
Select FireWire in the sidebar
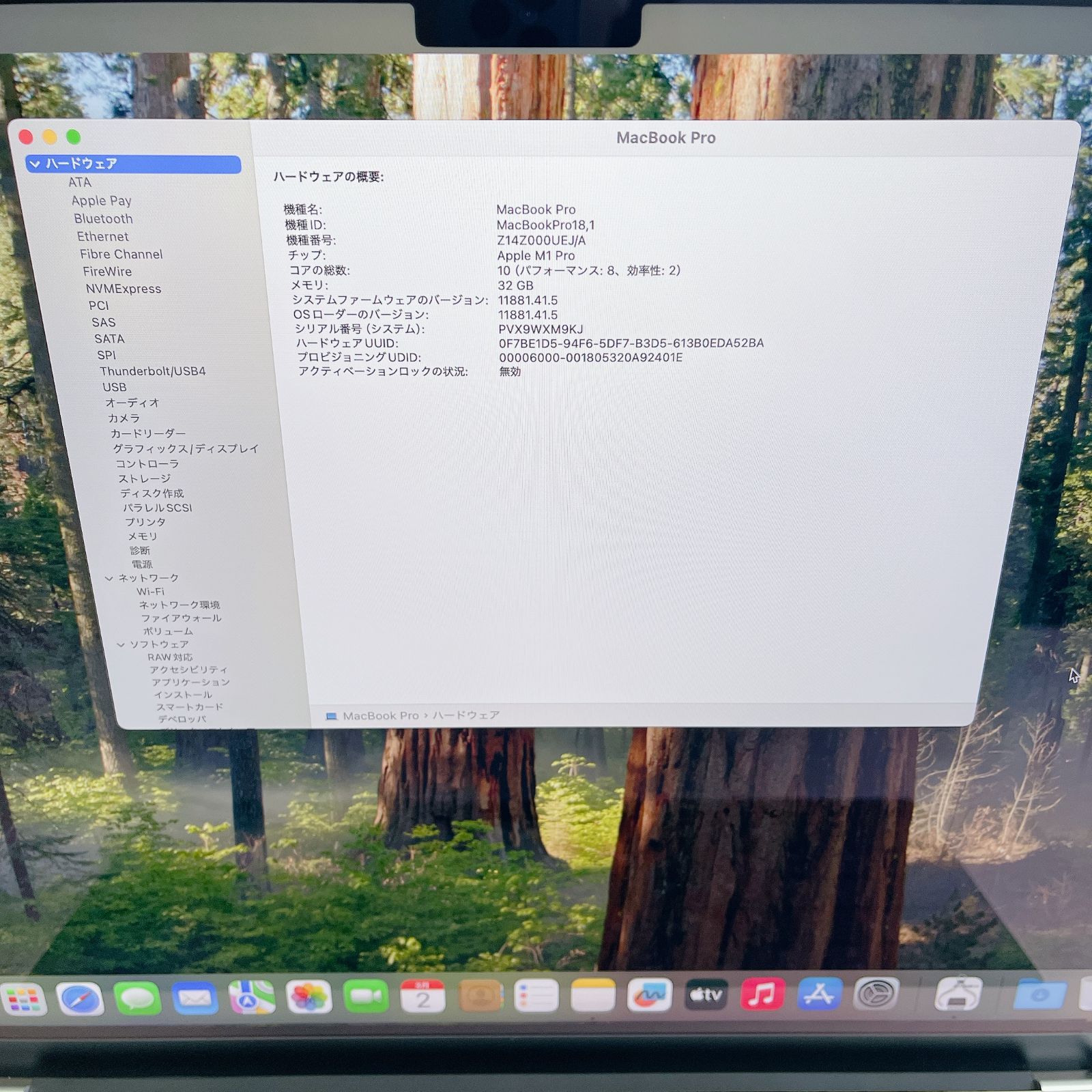pos(108,271)
